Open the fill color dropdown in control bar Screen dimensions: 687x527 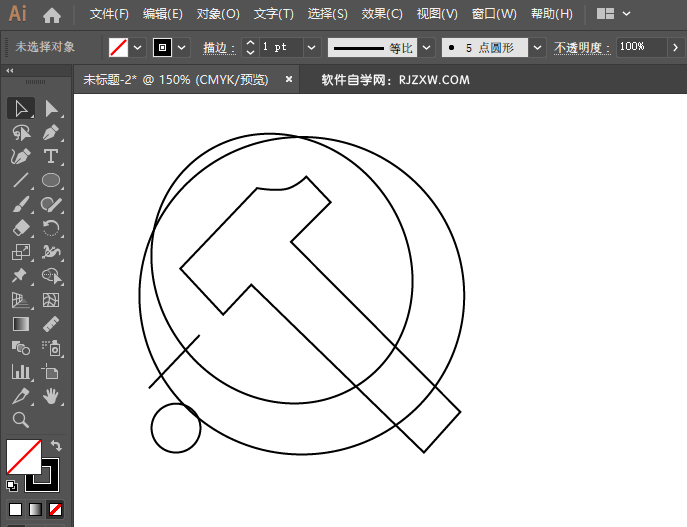[x=138, y=47]
